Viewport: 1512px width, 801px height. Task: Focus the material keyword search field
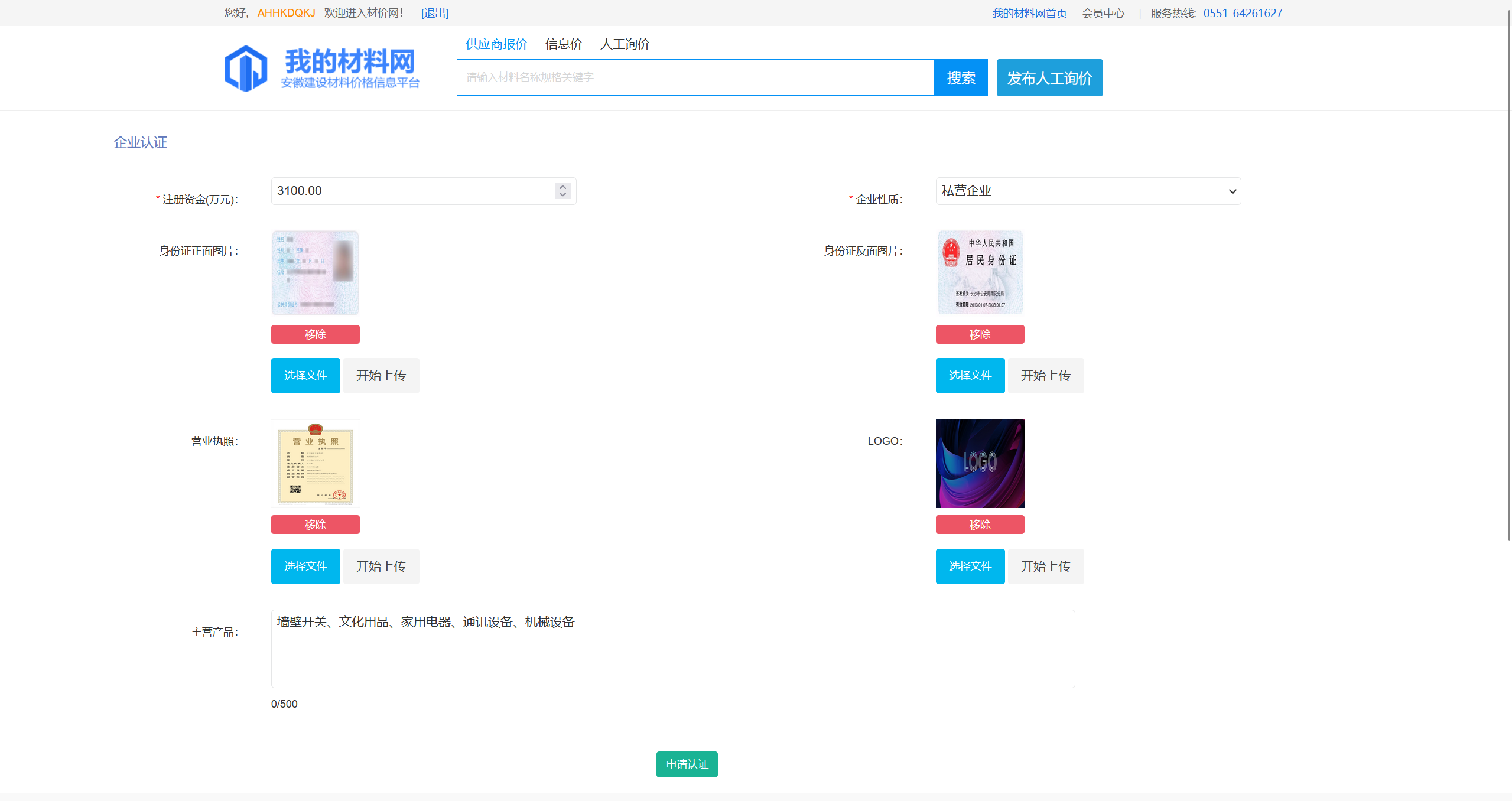(695, 77)
